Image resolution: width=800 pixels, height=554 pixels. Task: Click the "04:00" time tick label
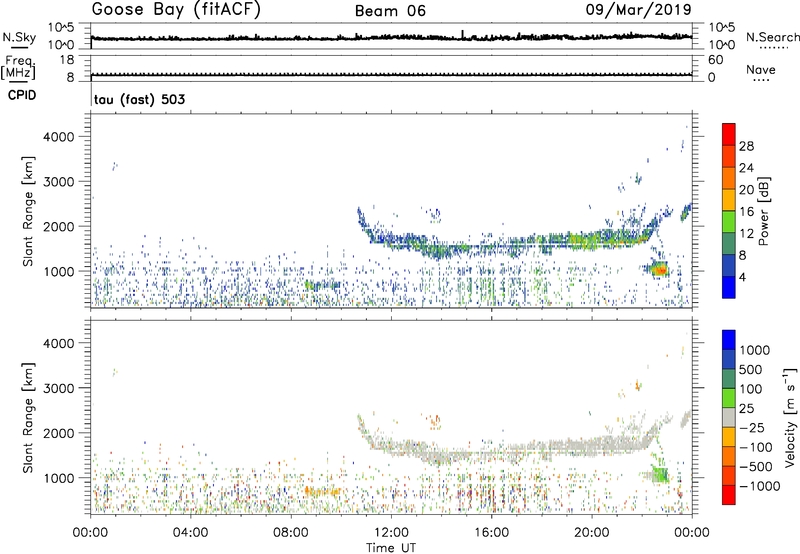click(x=190, y=533)
